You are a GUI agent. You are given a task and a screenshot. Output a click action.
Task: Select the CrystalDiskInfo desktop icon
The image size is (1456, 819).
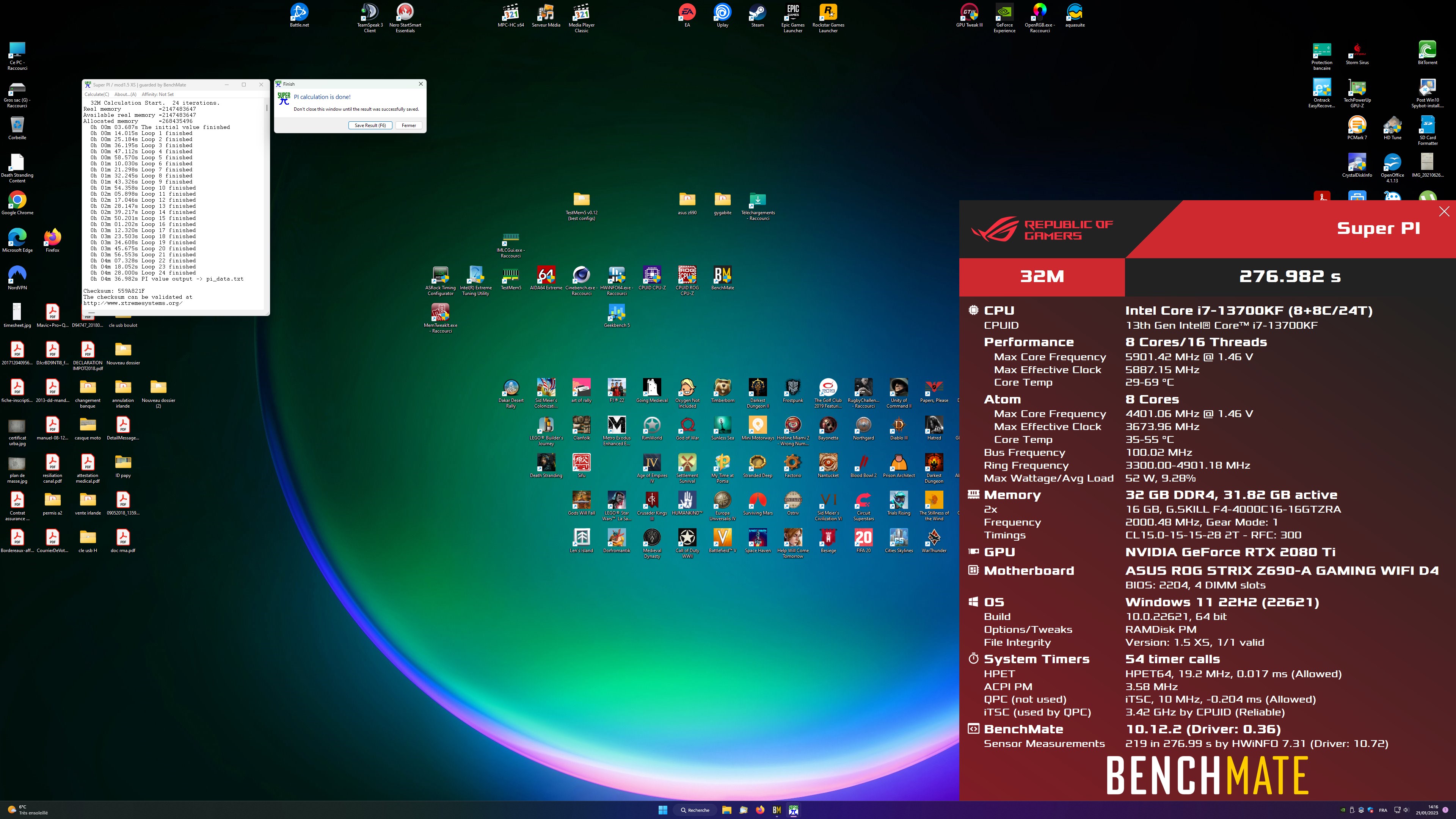(x=1357, y=166)
